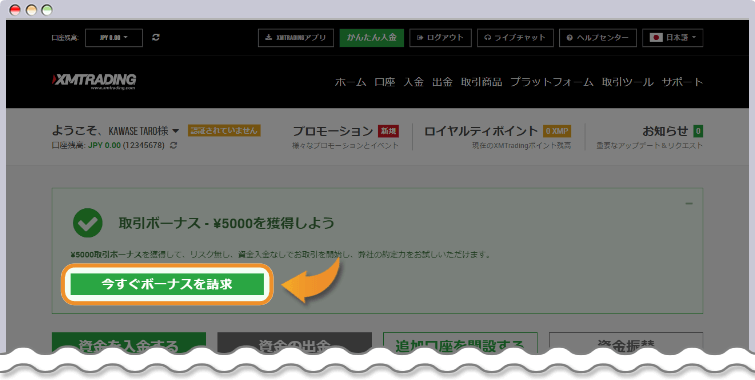This screenshot has width=755, height=380.
Task: Open the JPY 0.00 balance dropdown
Action: pyautogui.click(x=114, y=38)
